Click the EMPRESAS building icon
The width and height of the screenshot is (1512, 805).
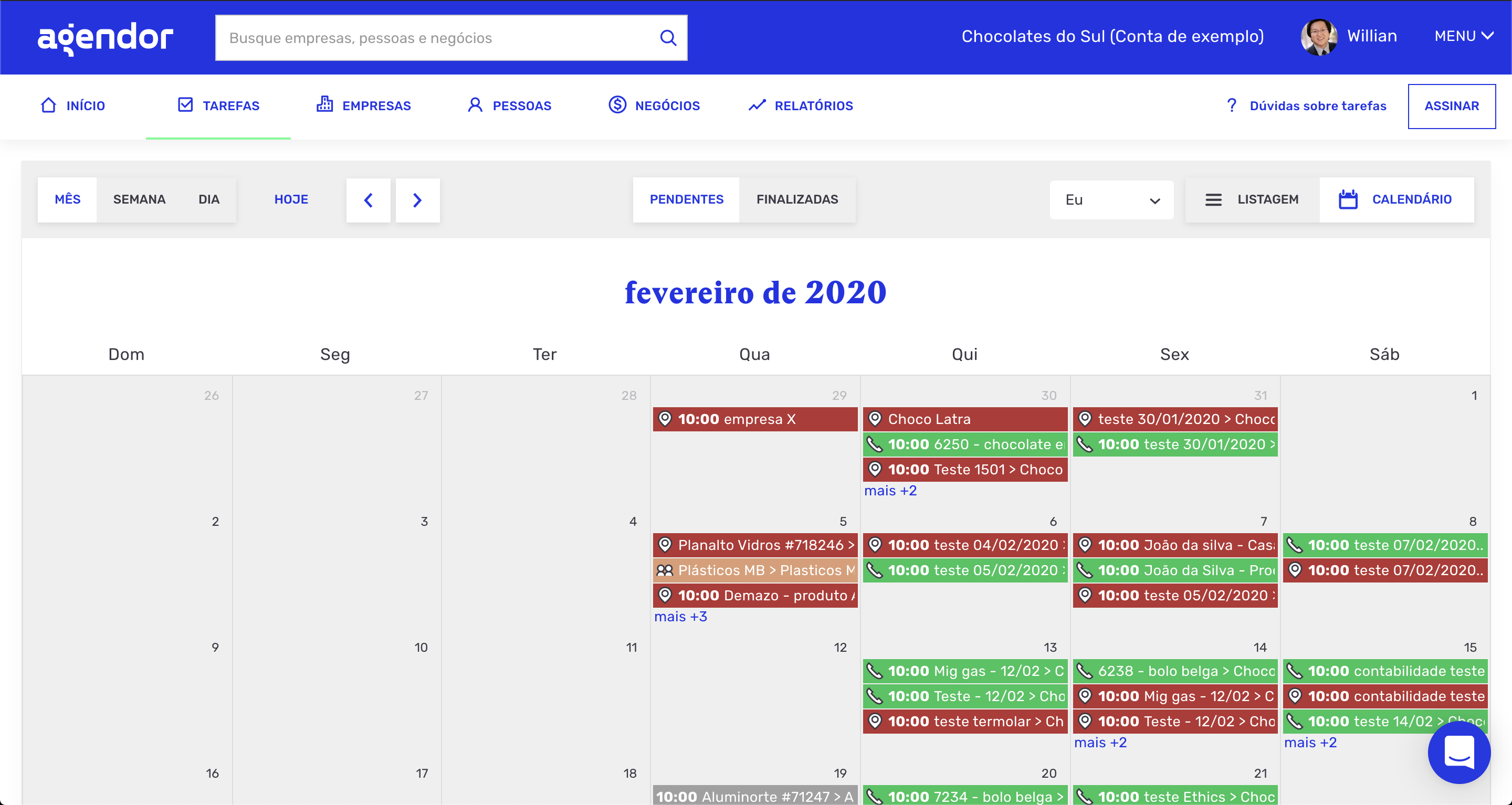click(324, 104)
